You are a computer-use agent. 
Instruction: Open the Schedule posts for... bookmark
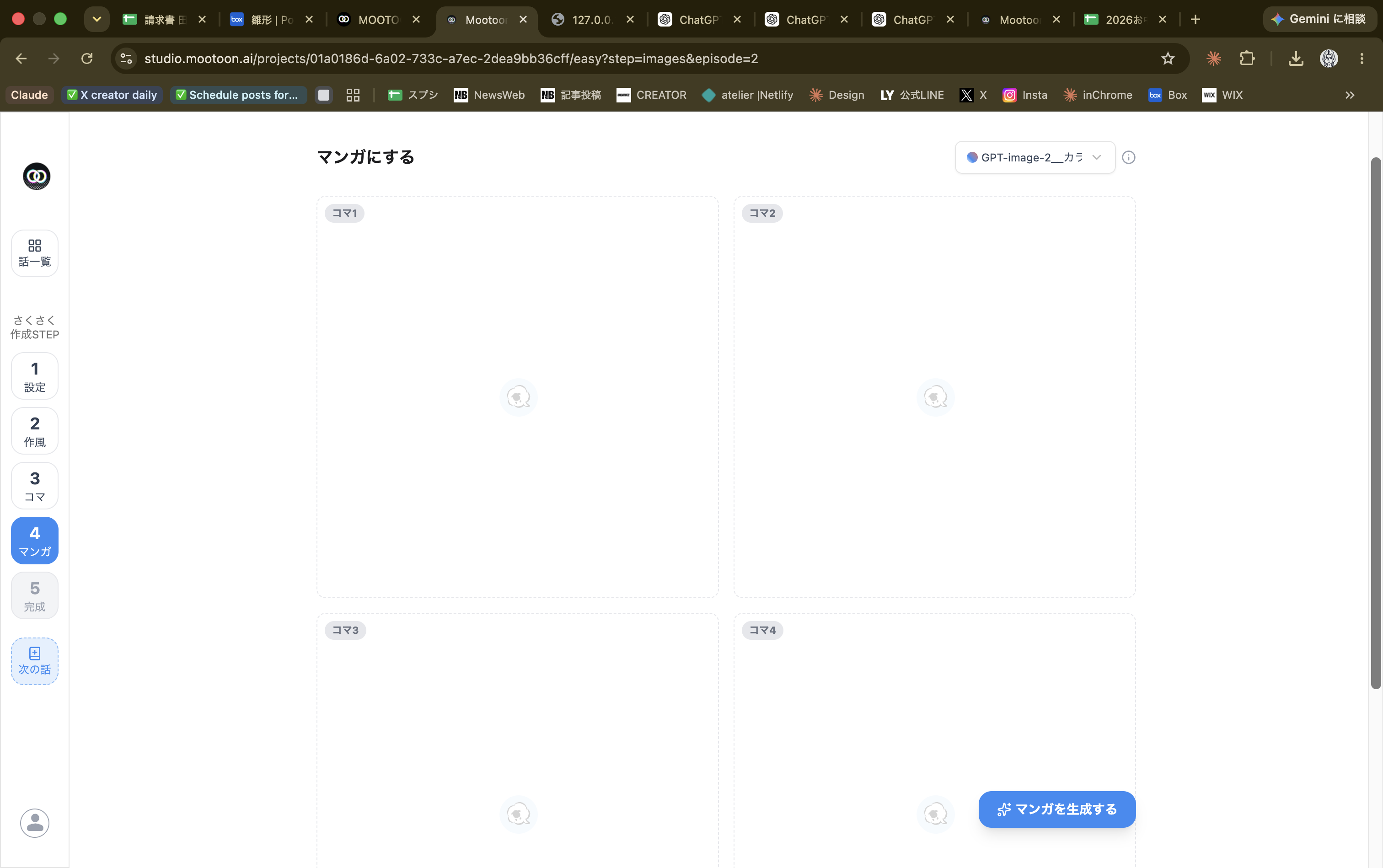pos(238,95)
